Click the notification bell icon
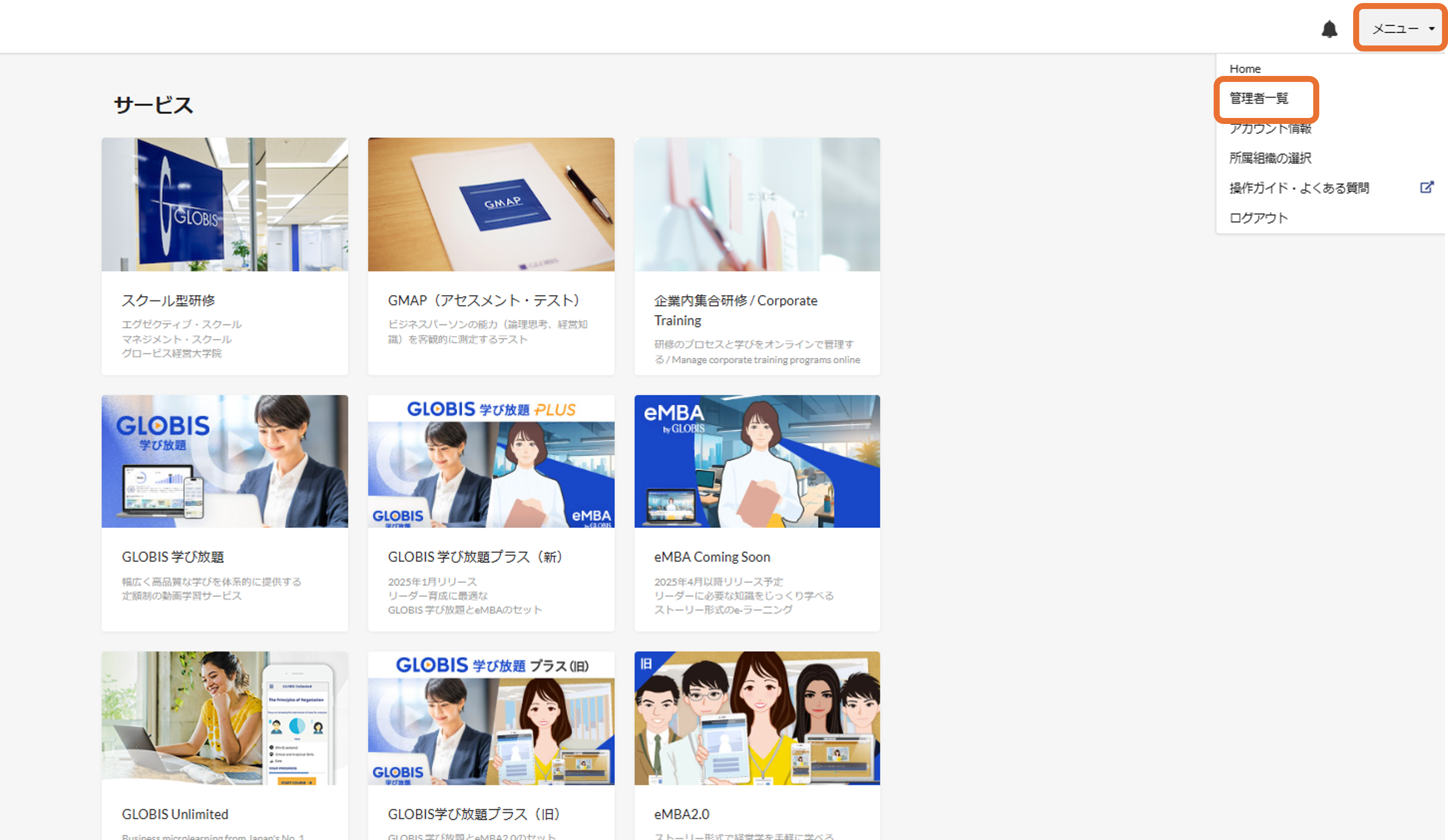 (1329, 29)
